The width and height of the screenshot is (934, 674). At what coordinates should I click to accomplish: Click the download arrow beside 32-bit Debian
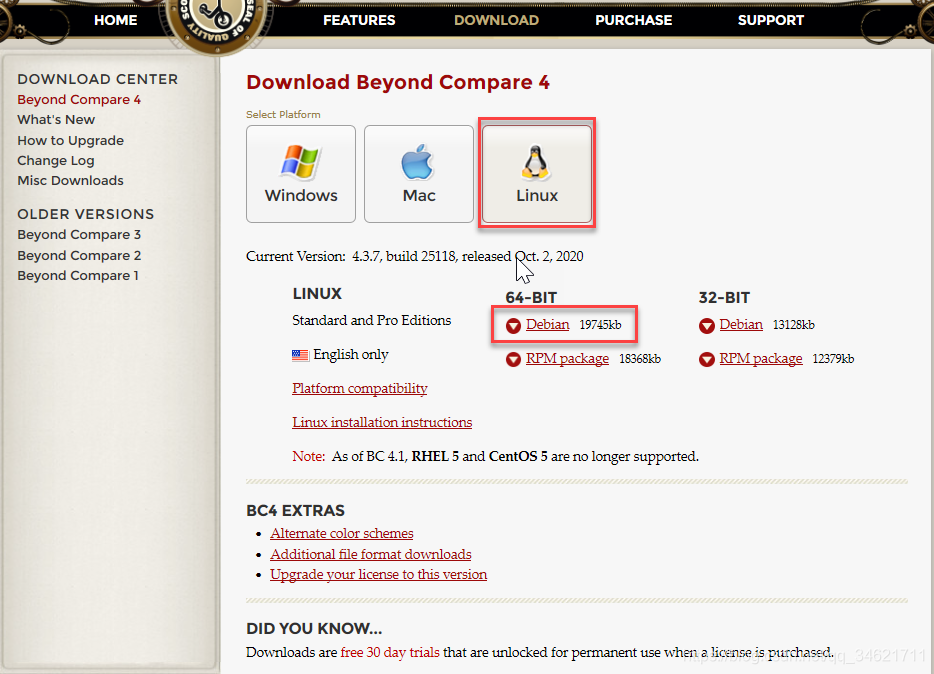click(x=706, y=326)
